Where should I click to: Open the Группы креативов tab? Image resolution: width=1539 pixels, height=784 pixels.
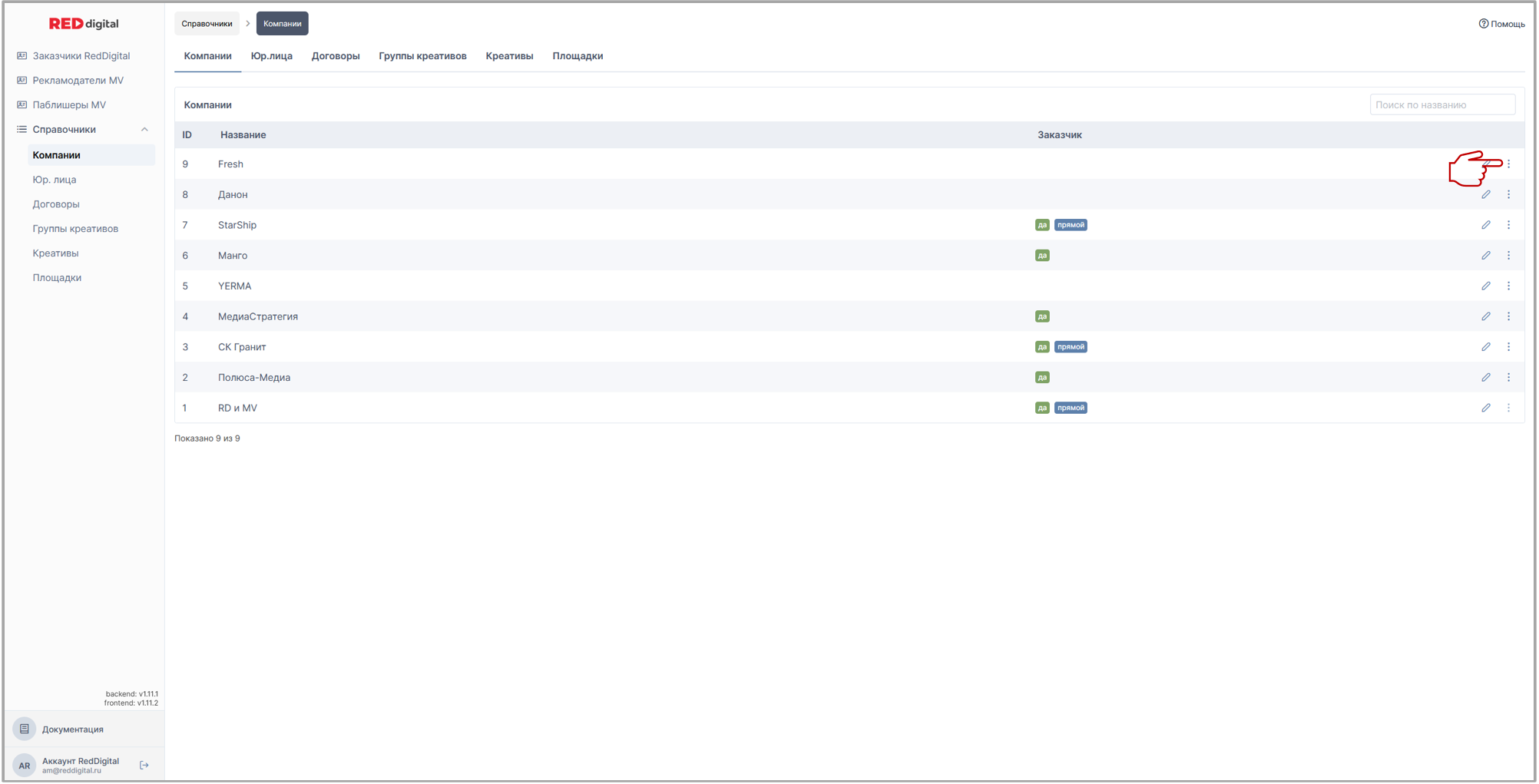pyautogui.click(x=422, y=56)
